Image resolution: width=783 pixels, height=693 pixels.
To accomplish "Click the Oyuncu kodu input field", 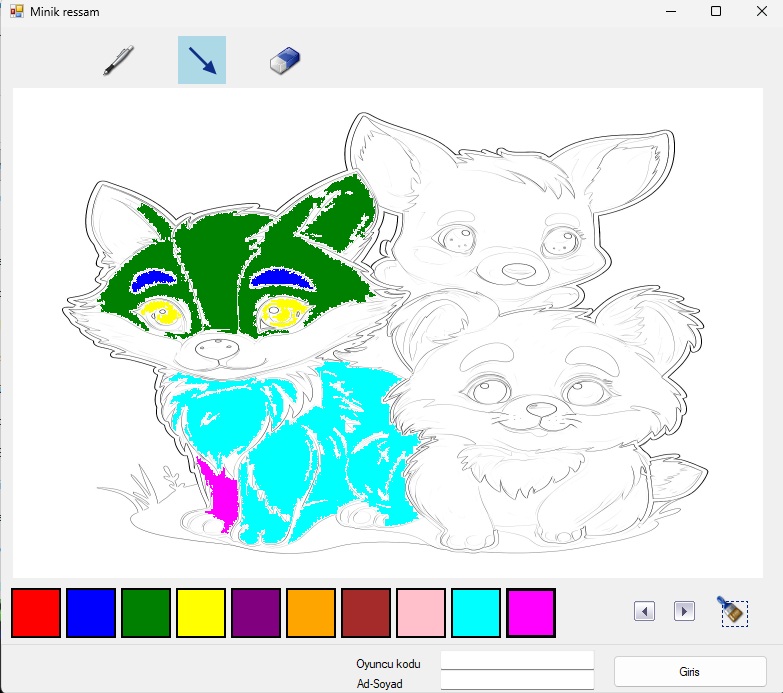I will pyautogui.click(x=517, y=660).
